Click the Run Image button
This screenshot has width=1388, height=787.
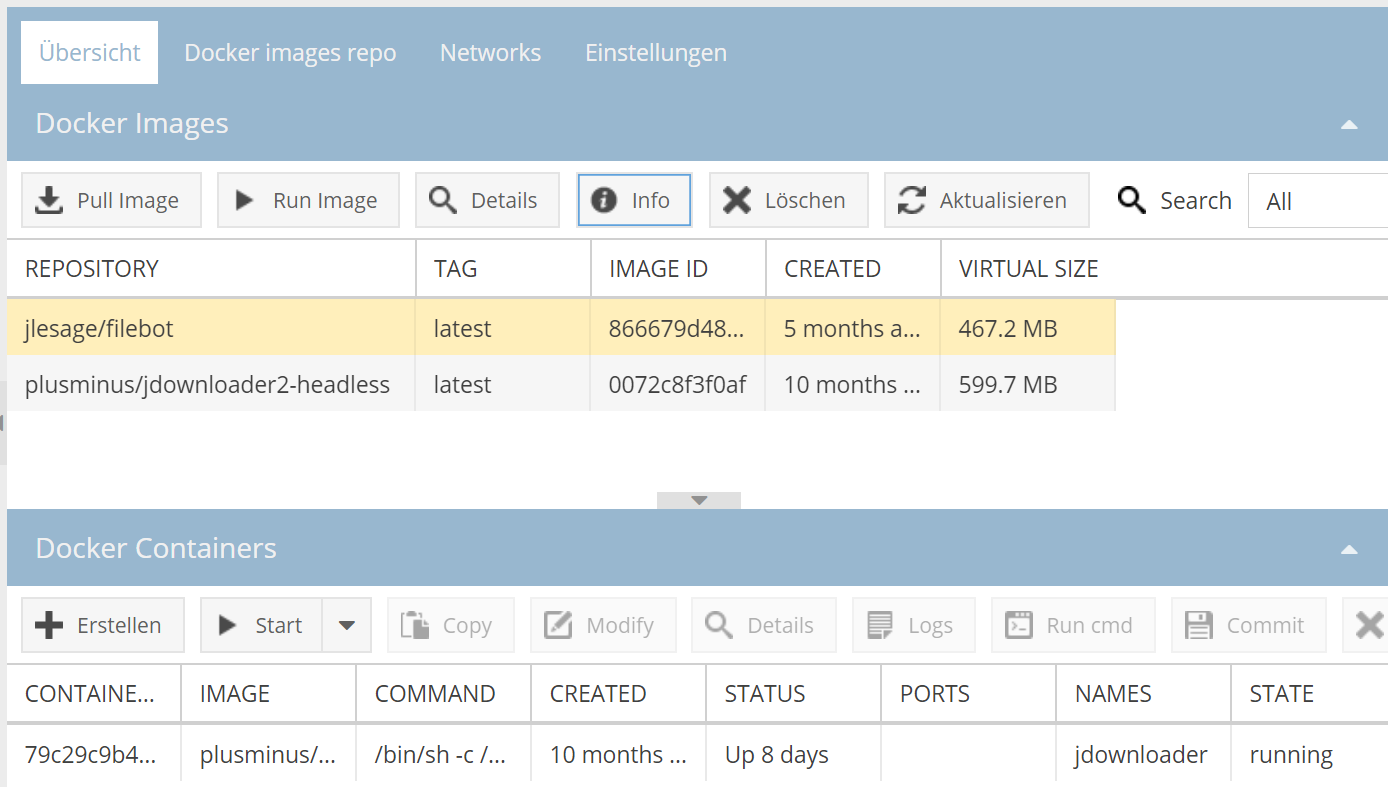(x=308, y=200)
